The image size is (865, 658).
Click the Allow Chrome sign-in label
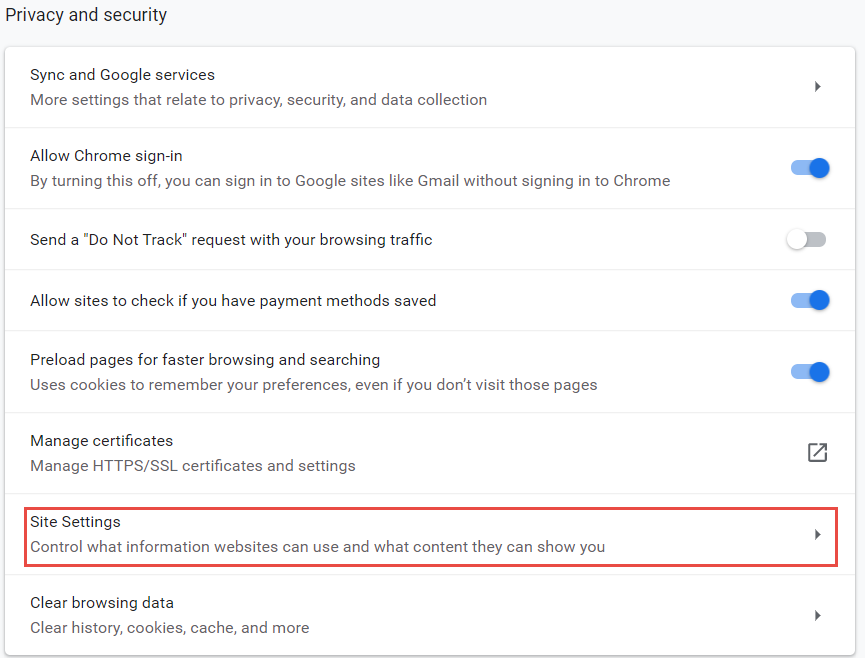pos(106,156)
